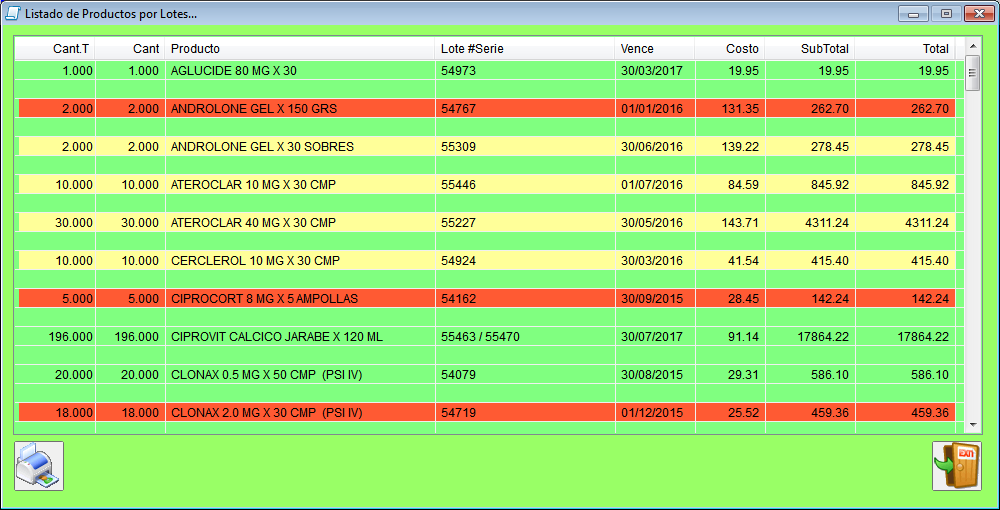The width and height of the screenshot is (1000, 510).
Task: Click the Costo column header
Action: (x=730, y=48)
